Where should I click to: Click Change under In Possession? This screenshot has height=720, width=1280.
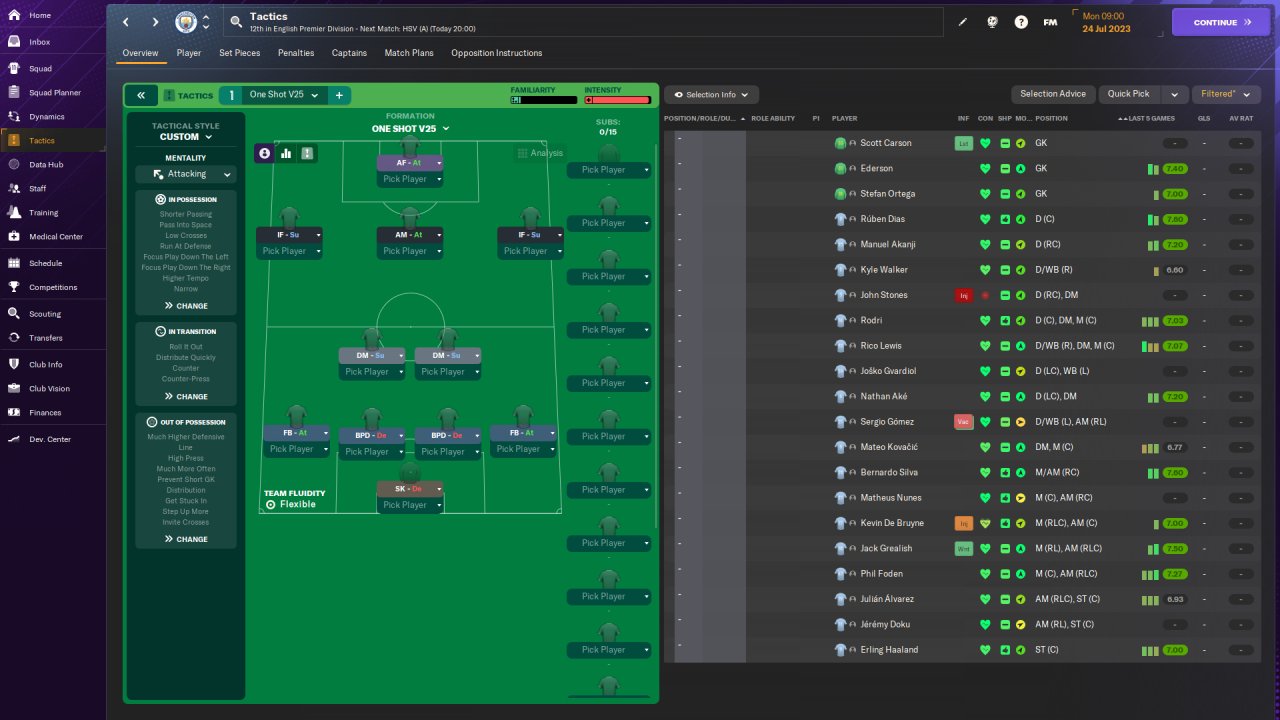point(186,306)
